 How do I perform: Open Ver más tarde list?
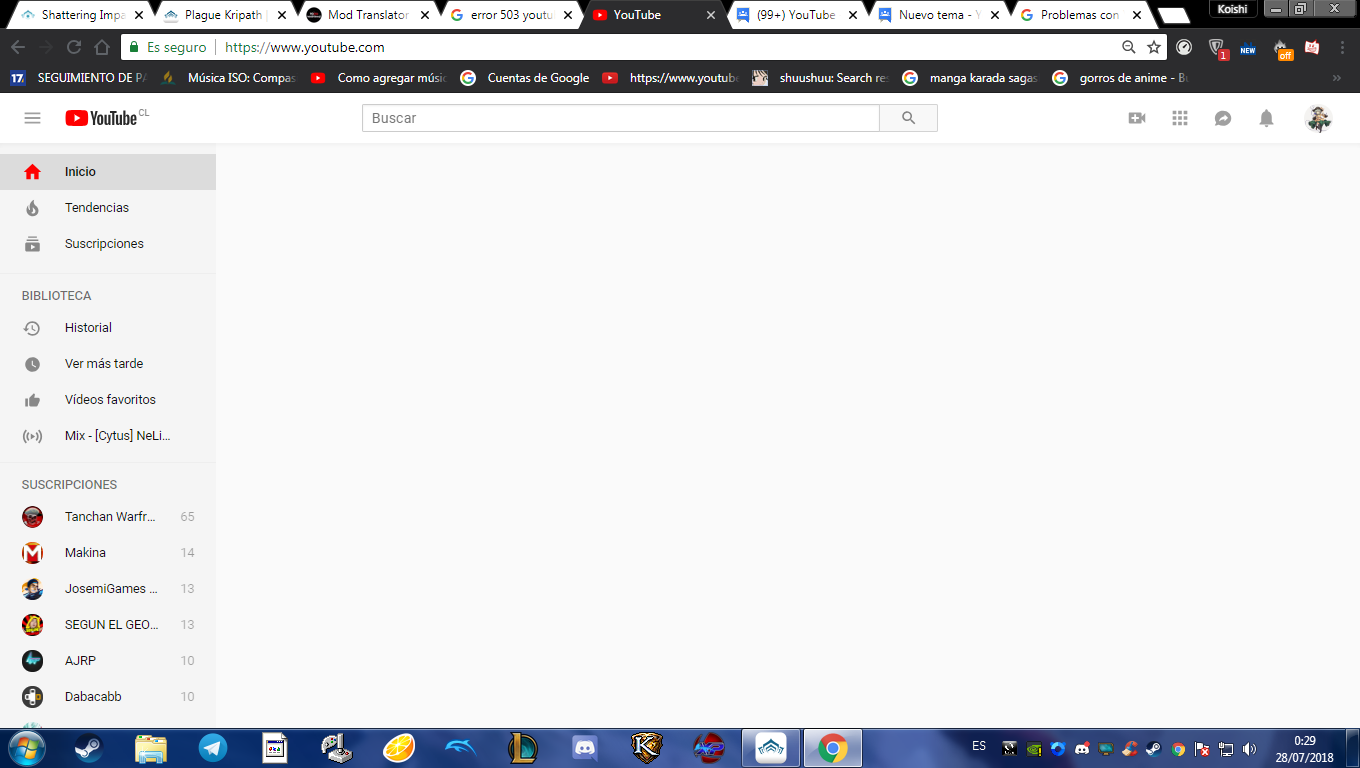(108, 364)
